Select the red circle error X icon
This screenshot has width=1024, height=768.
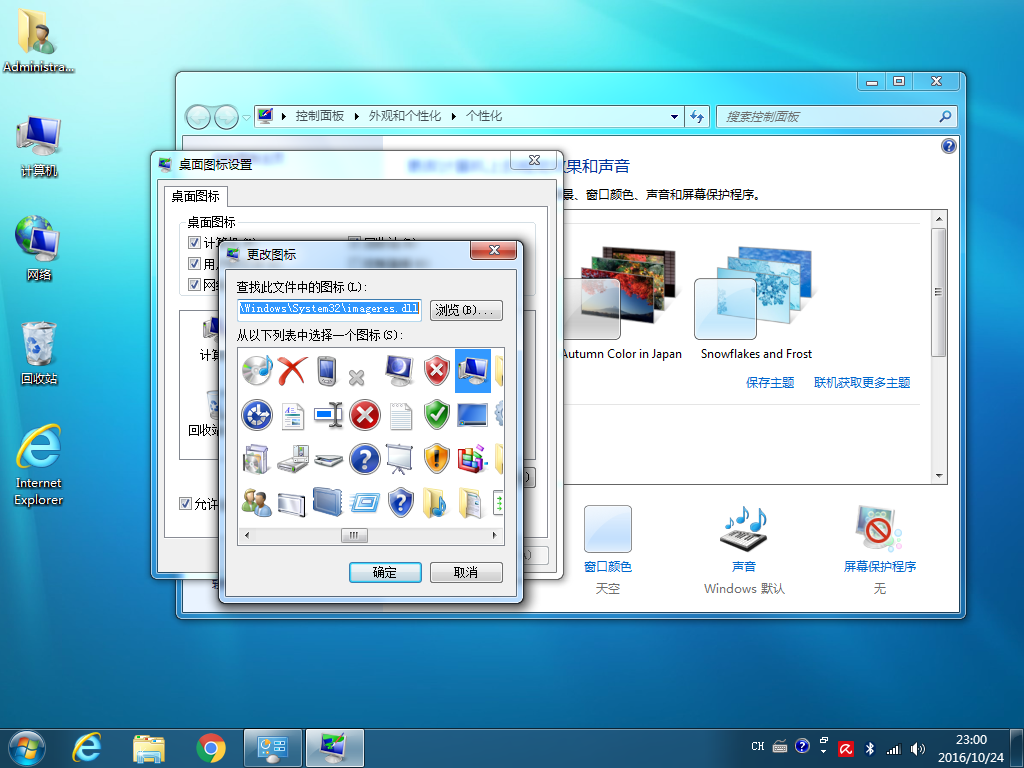[364, 415]
